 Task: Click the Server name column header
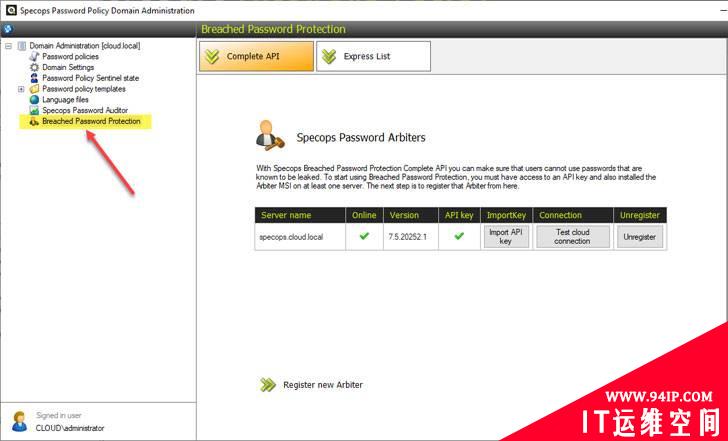coord(300,215)
